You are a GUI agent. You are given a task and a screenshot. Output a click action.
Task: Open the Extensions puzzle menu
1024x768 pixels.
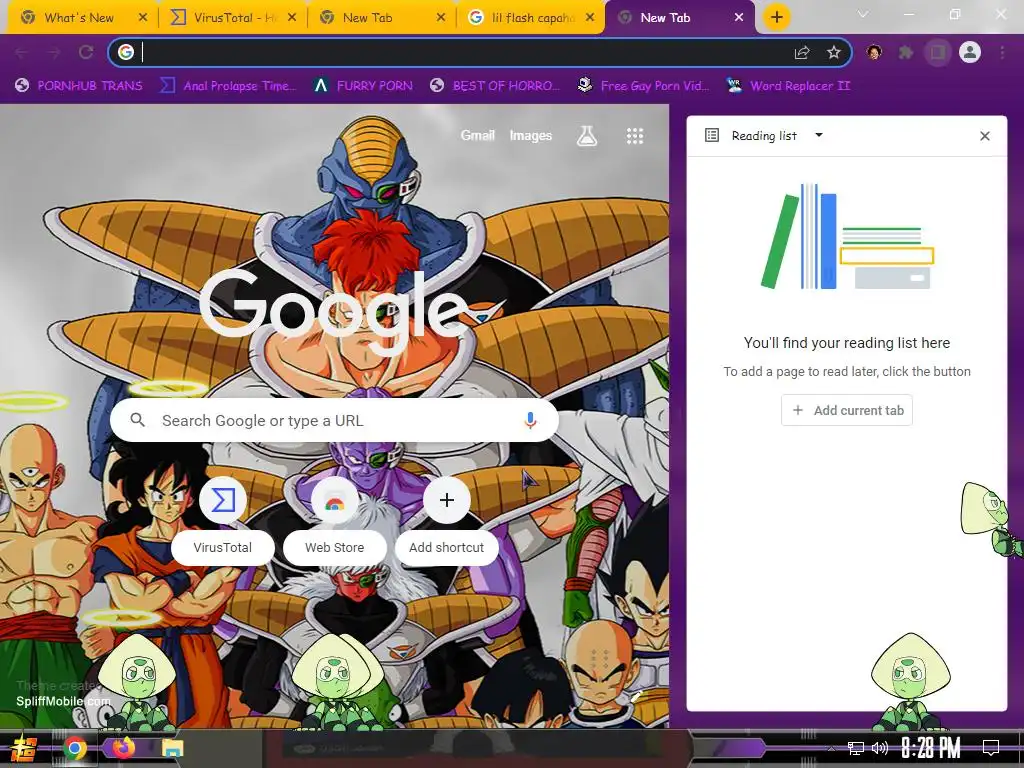(x=906, y=52)
